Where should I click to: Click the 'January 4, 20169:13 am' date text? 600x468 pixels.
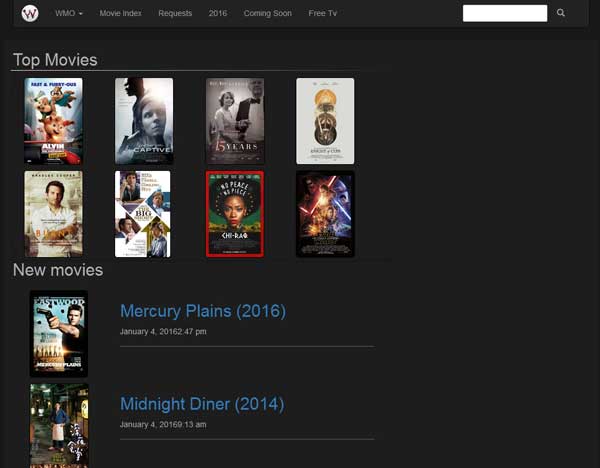pos(163,424)
